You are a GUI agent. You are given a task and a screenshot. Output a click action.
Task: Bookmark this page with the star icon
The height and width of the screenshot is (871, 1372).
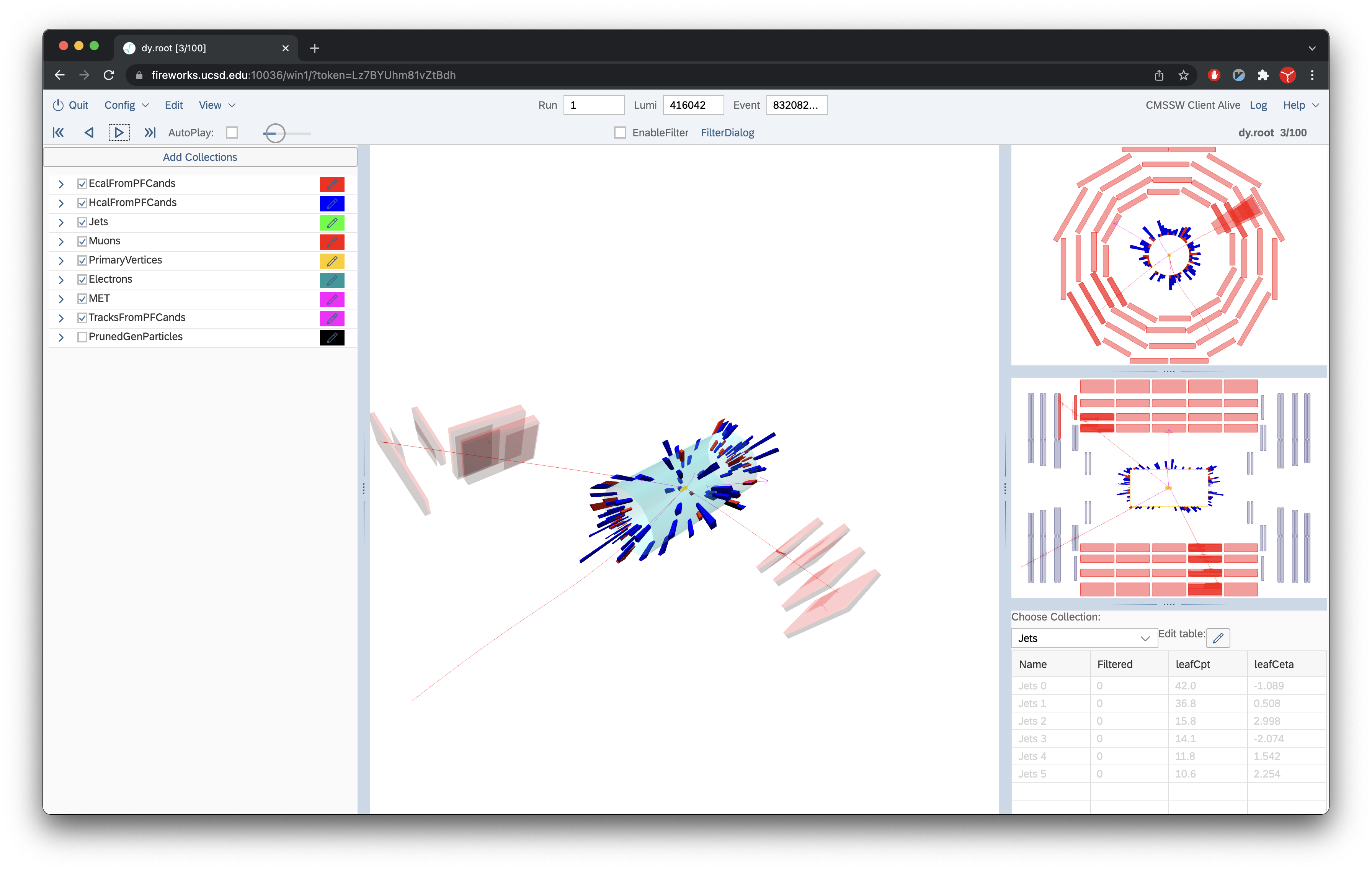(x=1183, y=75)
